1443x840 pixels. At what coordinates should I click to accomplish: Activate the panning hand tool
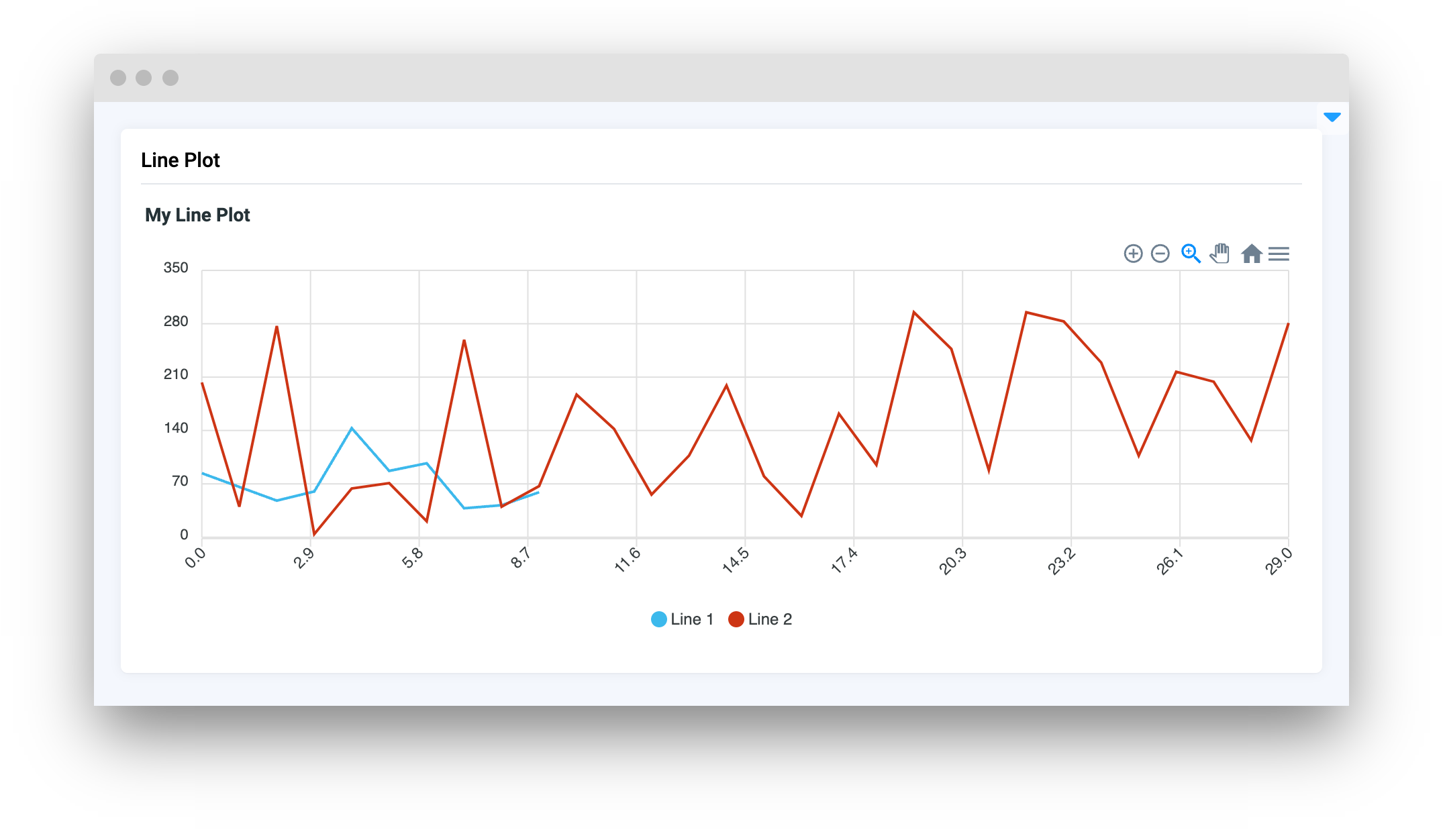(1220, 254)
